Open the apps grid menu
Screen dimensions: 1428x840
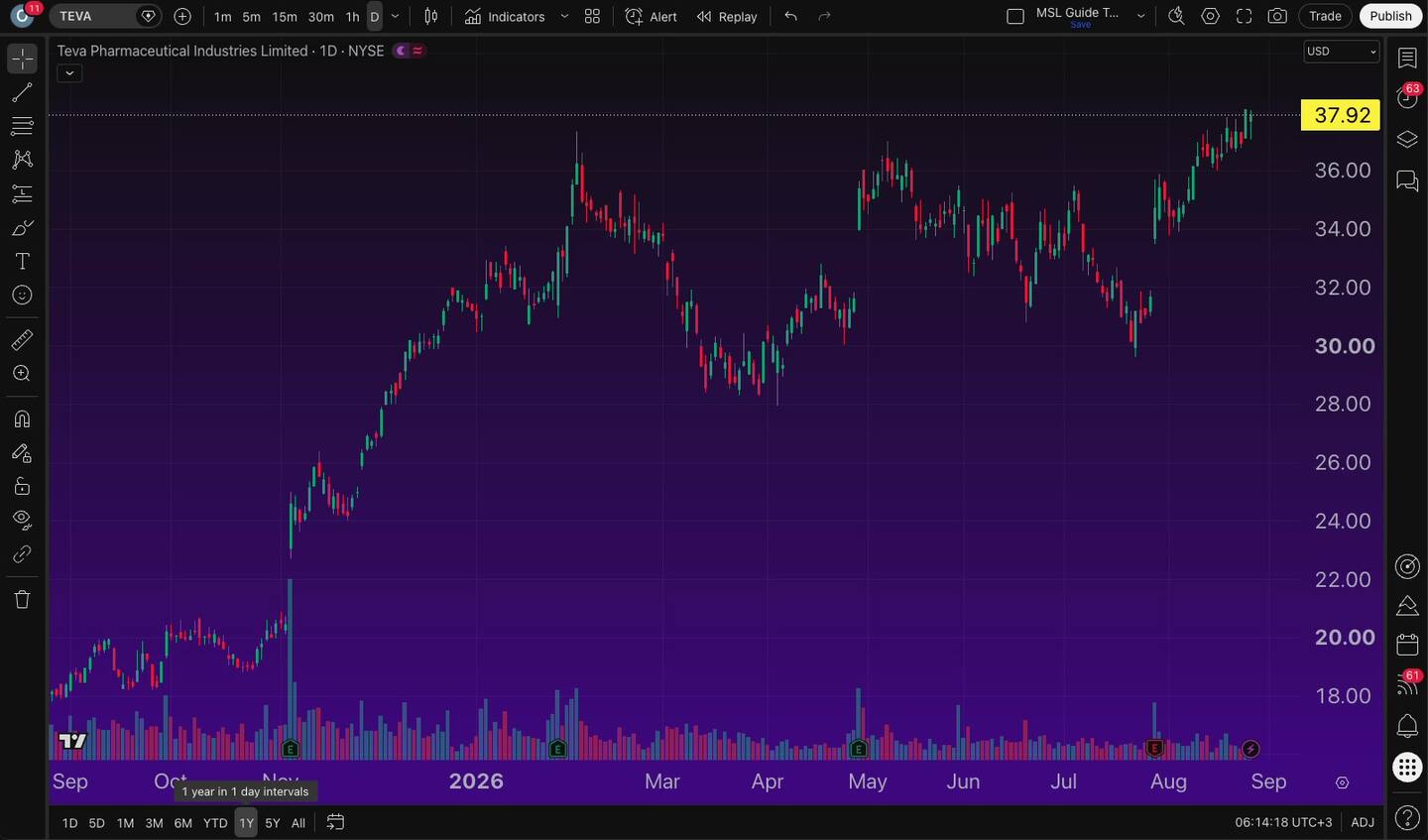point(1407,767)
